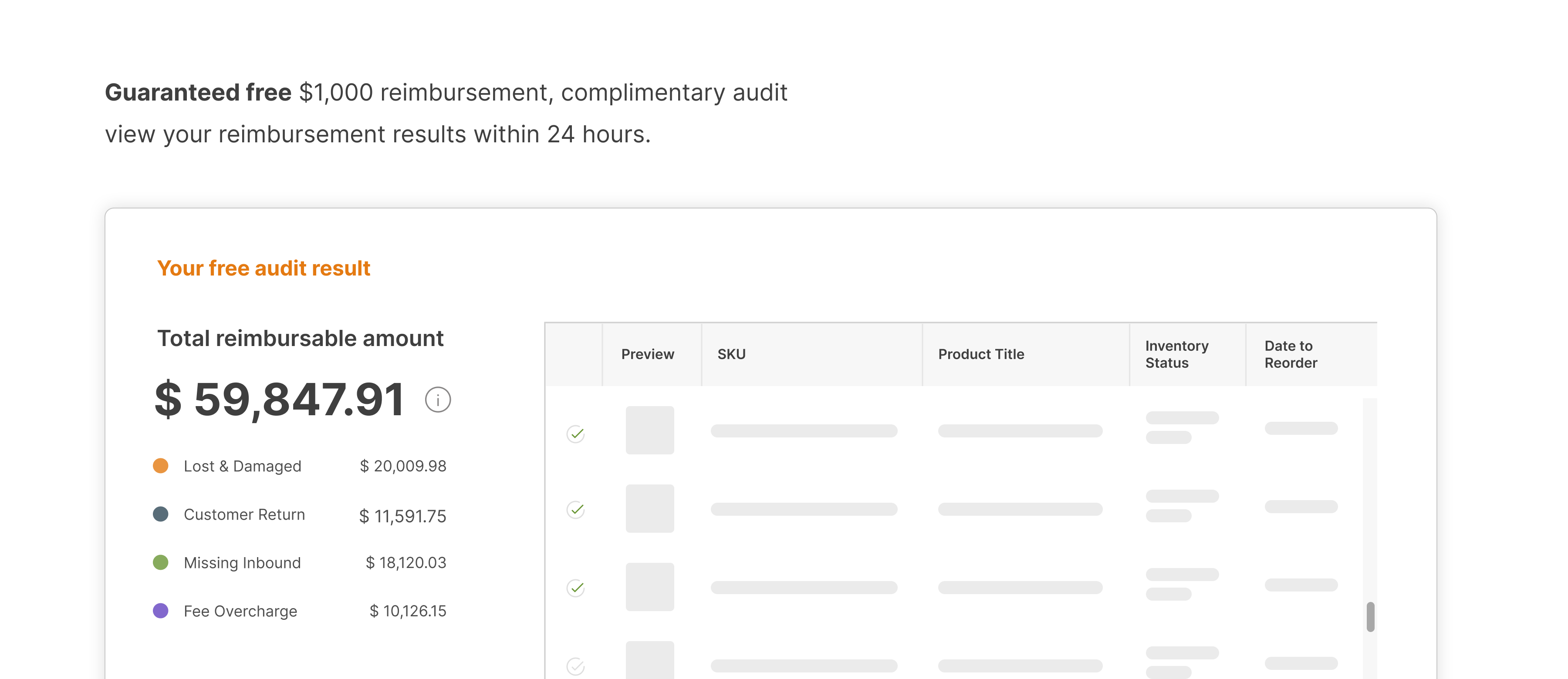The height and width of the screenshot is (679, 1568).
Task: Click the $ 18,120.03 value
Action: coord(406,563)
